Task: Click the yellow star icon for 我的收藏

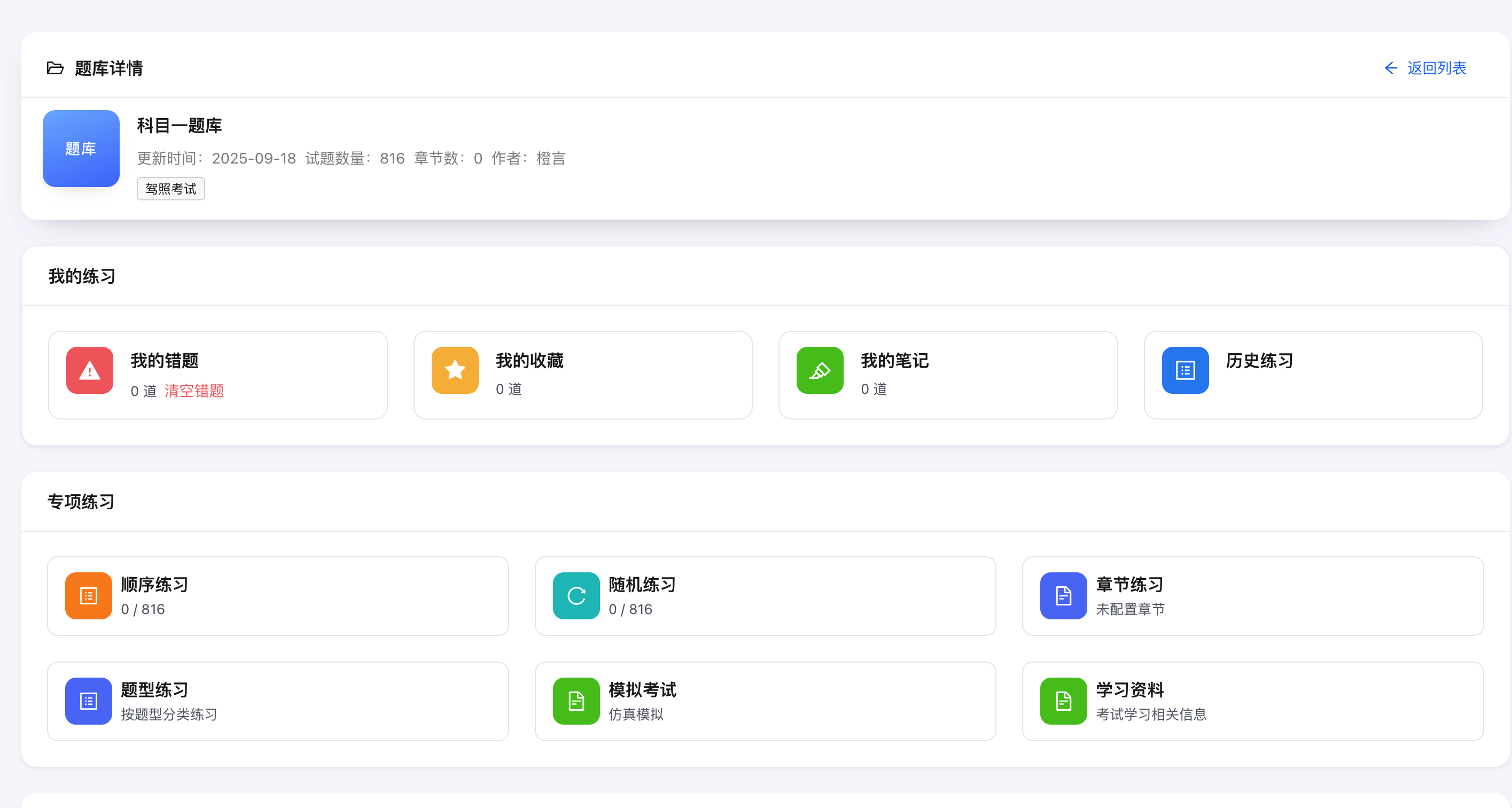Action: click(x=455, y=370)
